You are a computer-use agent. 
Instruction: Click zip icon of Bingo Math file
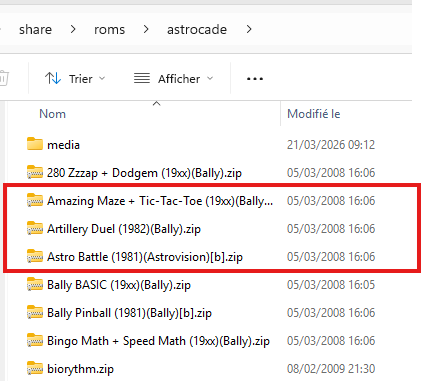coord(35,340)
